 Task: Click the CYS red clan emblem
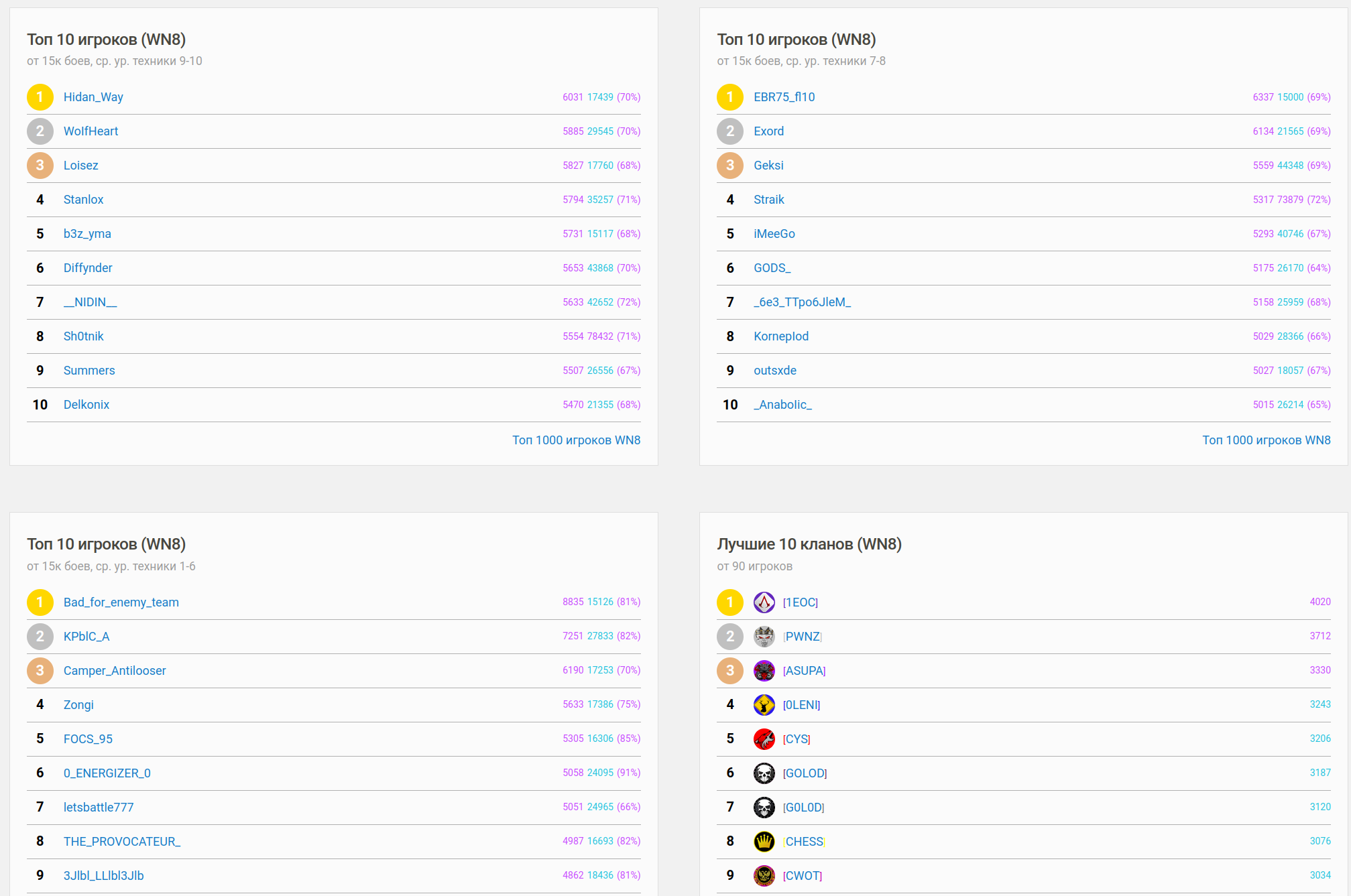click(x=764, y=739)
